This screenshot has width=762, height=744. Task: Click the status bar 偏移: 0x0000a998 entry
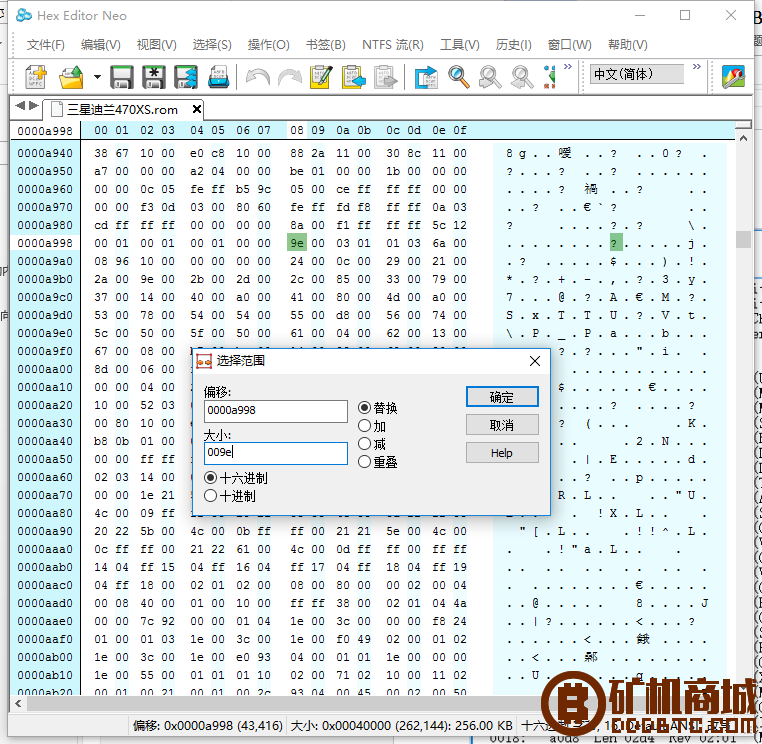[208, 726]
